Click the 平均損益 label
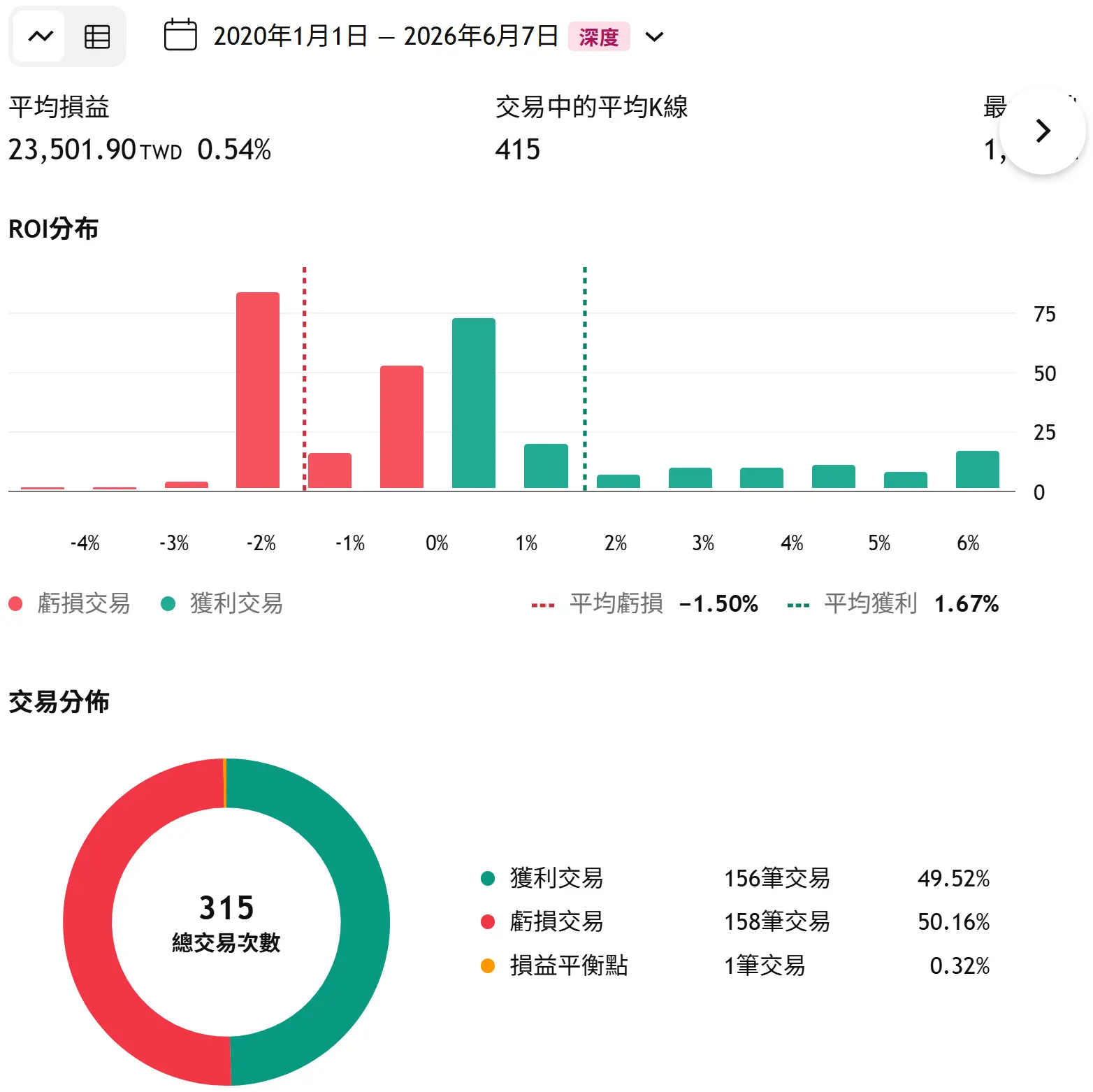The image size is (1093, 1092). pyautogui.click(x=59, y=107)
